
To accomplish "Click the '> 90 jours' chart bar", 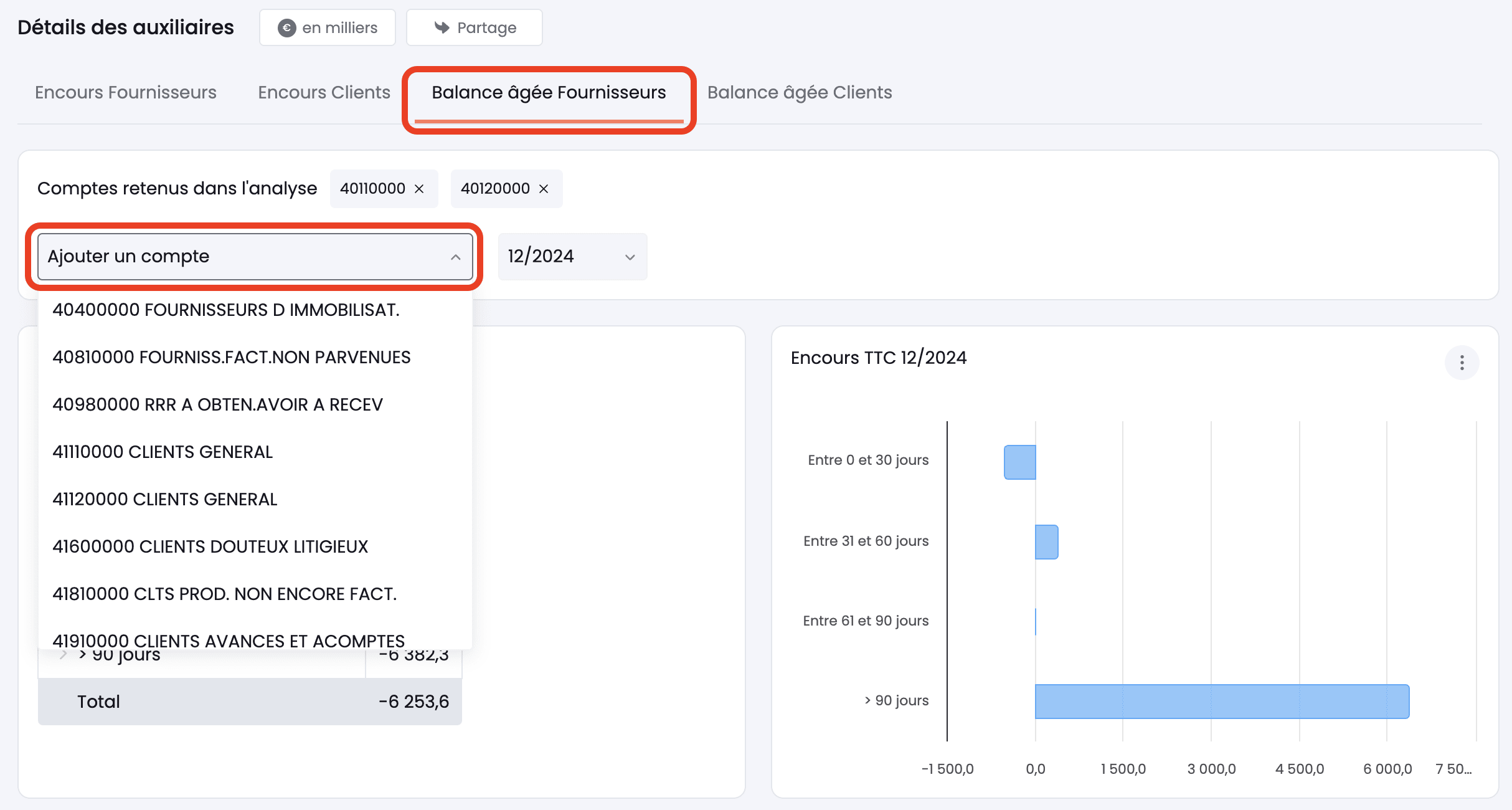I will tap(1222, 702).
